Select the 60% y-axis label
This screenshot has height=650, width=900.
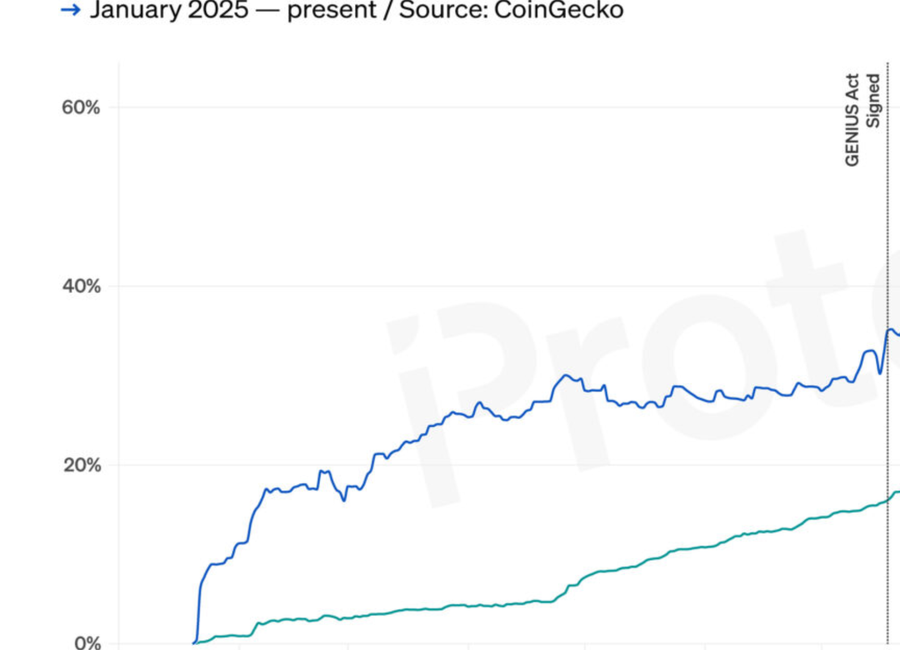[81, 107]
